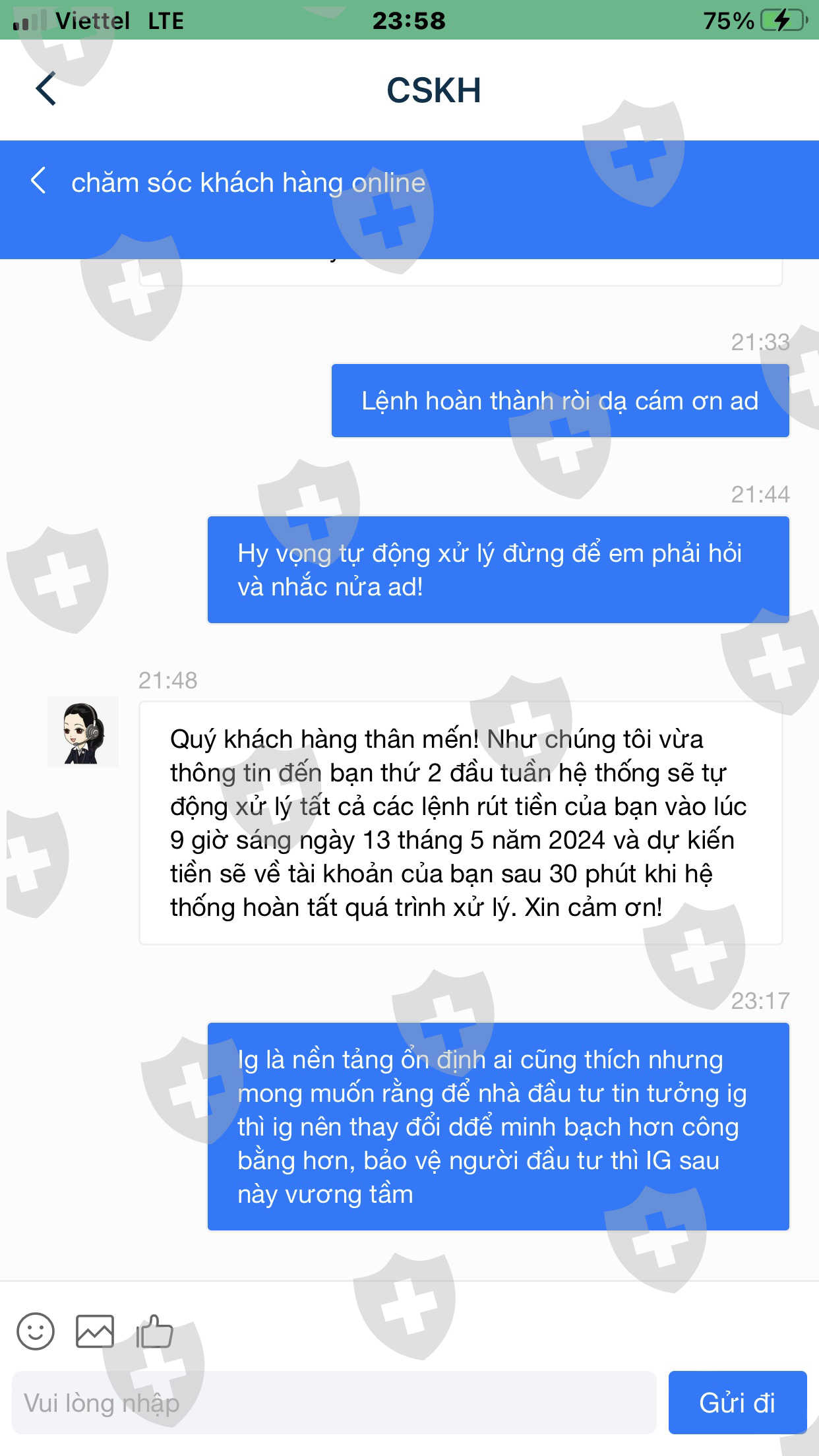Tap the 23:58 clock in status bar
Image resolution: width=819 pixels, height=1456 pixels.
(409, 20)
